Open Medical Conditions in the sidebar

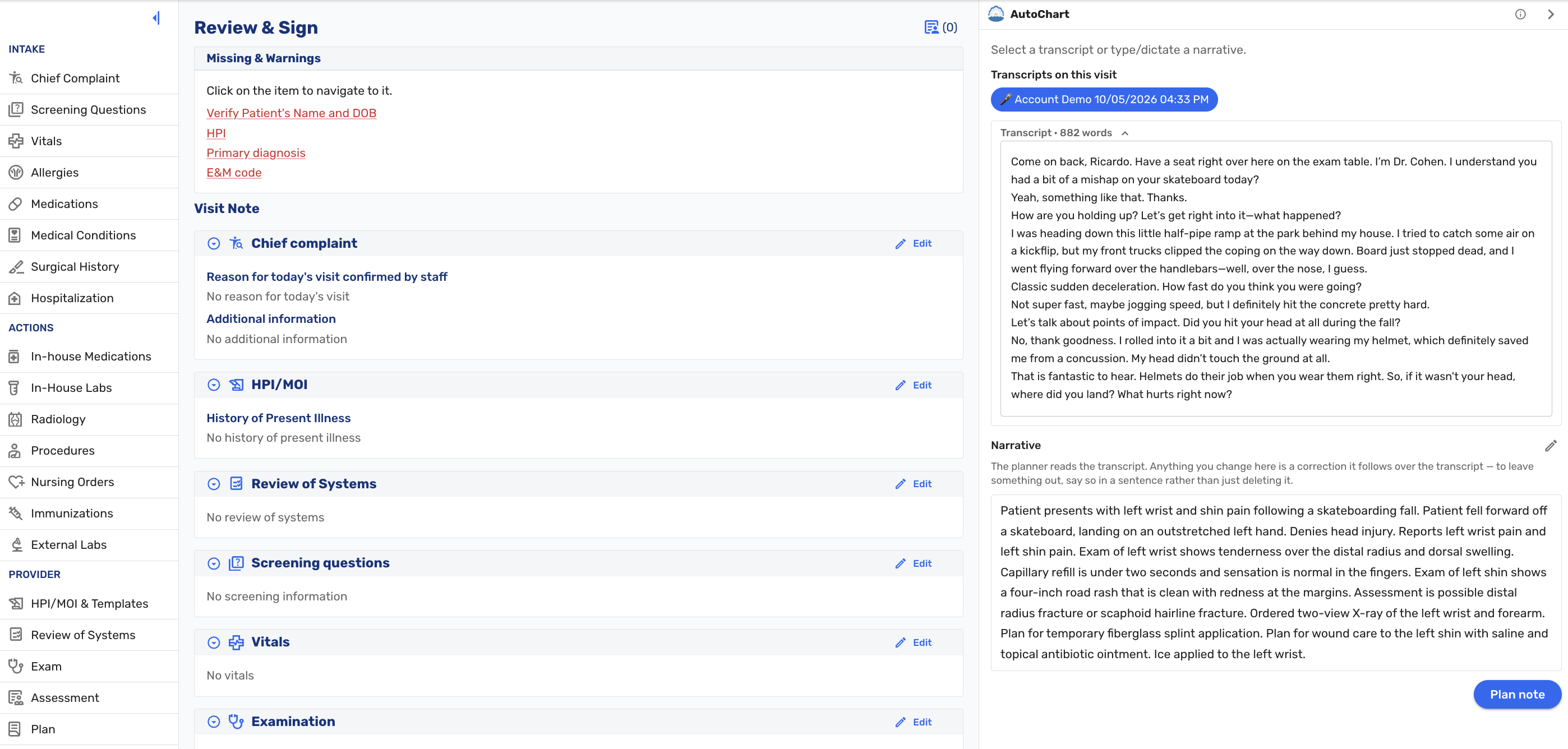pos(89,235)
